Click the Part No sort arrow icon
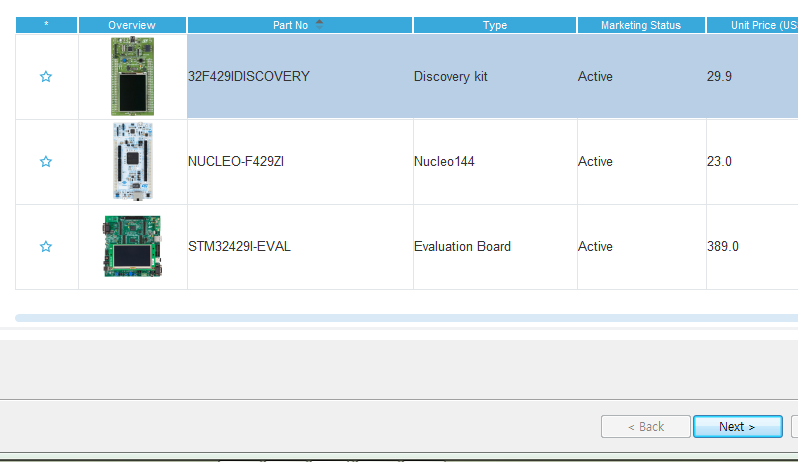Image resolution: width=798 pixels, height=462 pixels. click(319, 24)
